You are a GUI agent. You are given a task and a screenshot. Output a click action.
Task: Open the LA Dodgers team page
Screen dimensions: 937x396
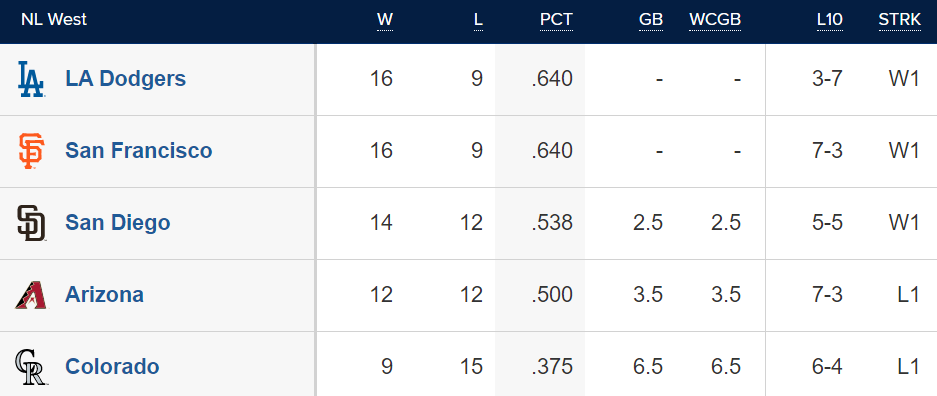pyautogui.click(x=125, y=79)
